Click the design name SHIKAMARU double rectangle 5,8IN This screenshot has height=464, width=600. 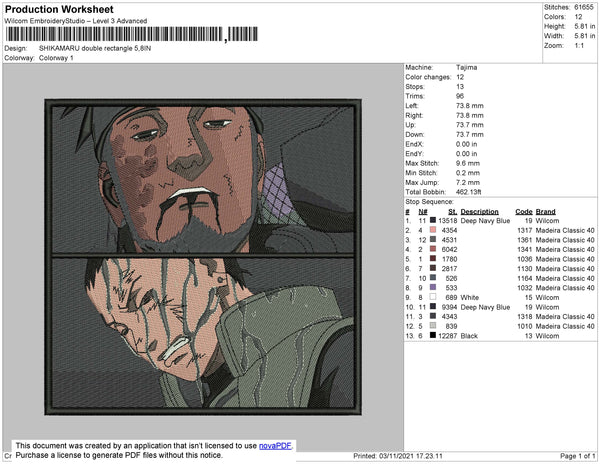(95, 49)
